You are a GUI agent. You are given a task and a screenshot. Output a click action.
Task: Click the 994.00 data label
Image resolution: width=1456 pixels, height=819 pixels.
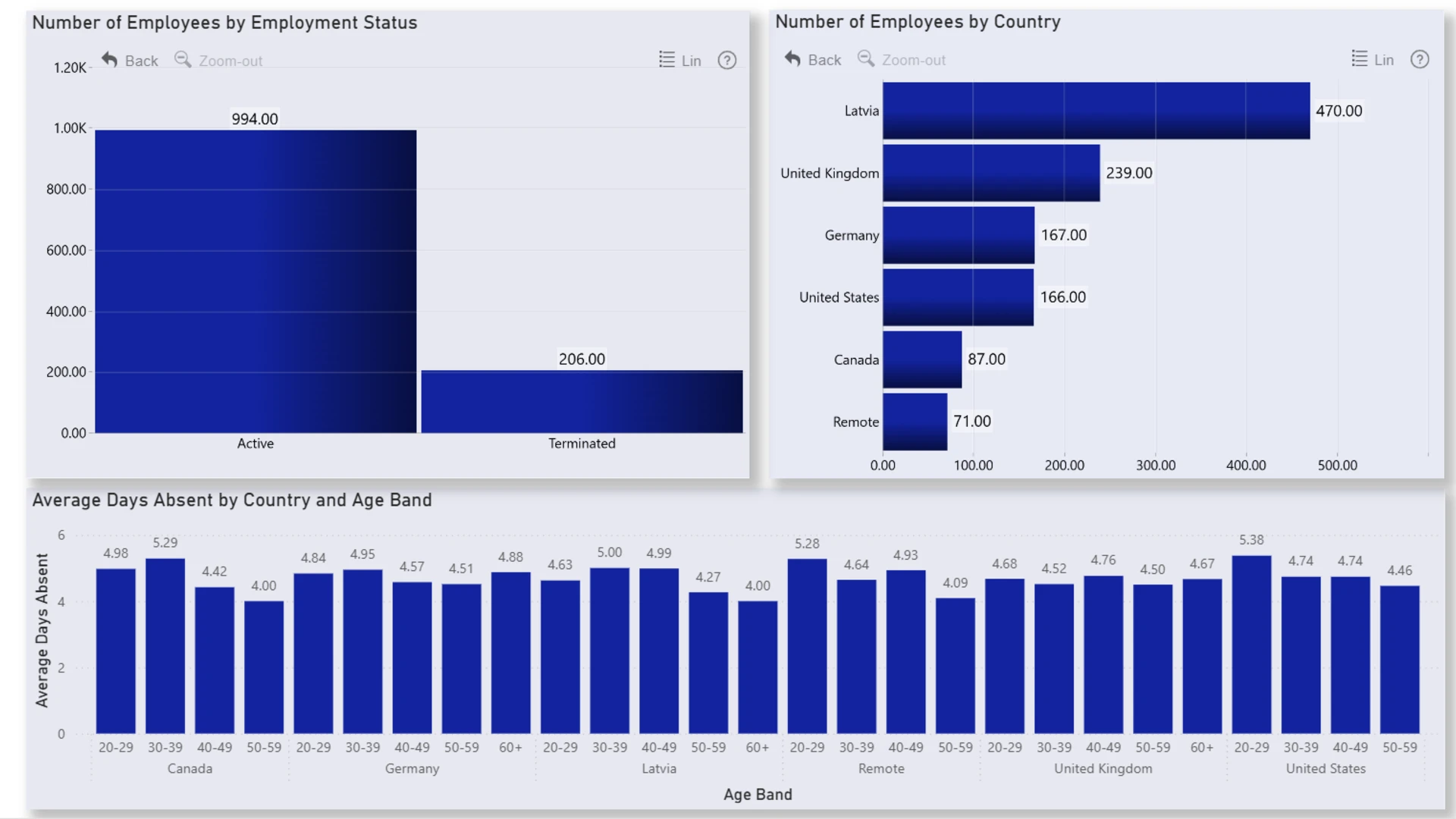pos(255,119)
